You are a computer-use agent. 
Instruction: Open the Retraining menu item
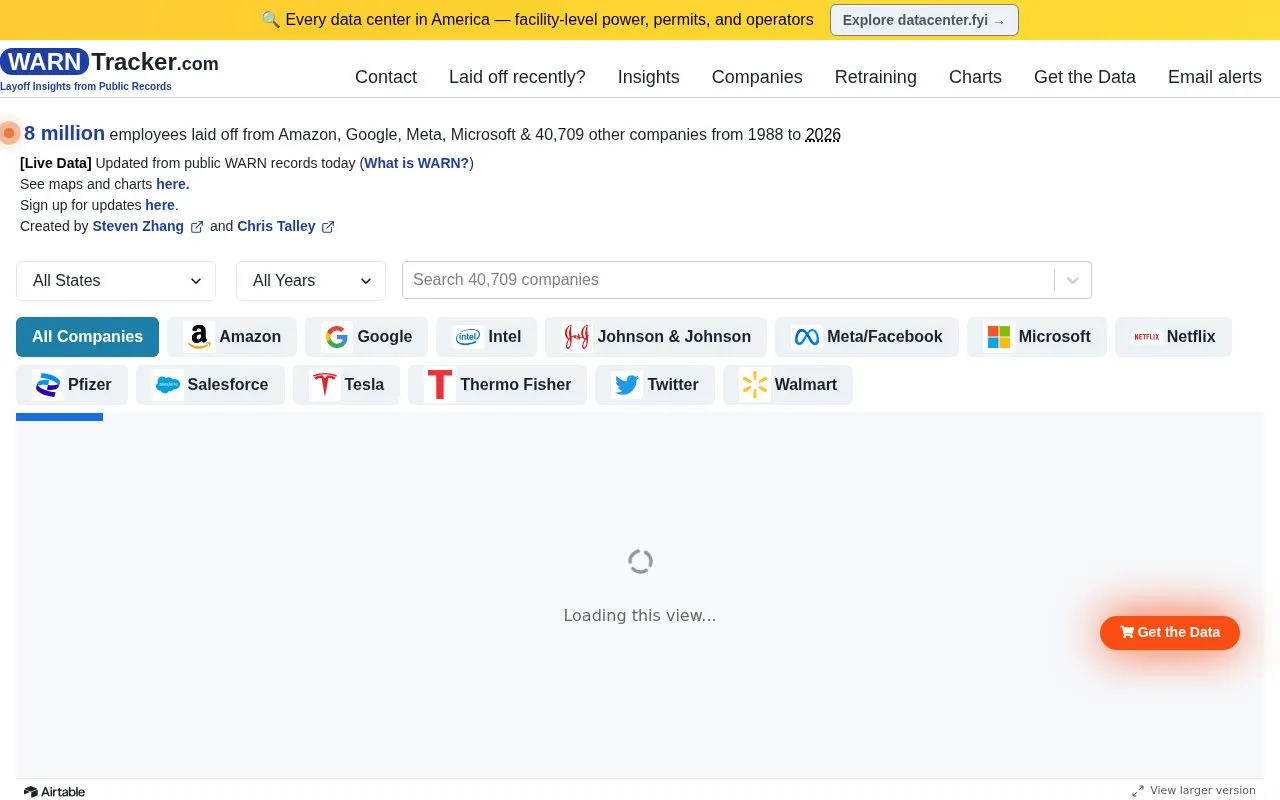[876, 77]
